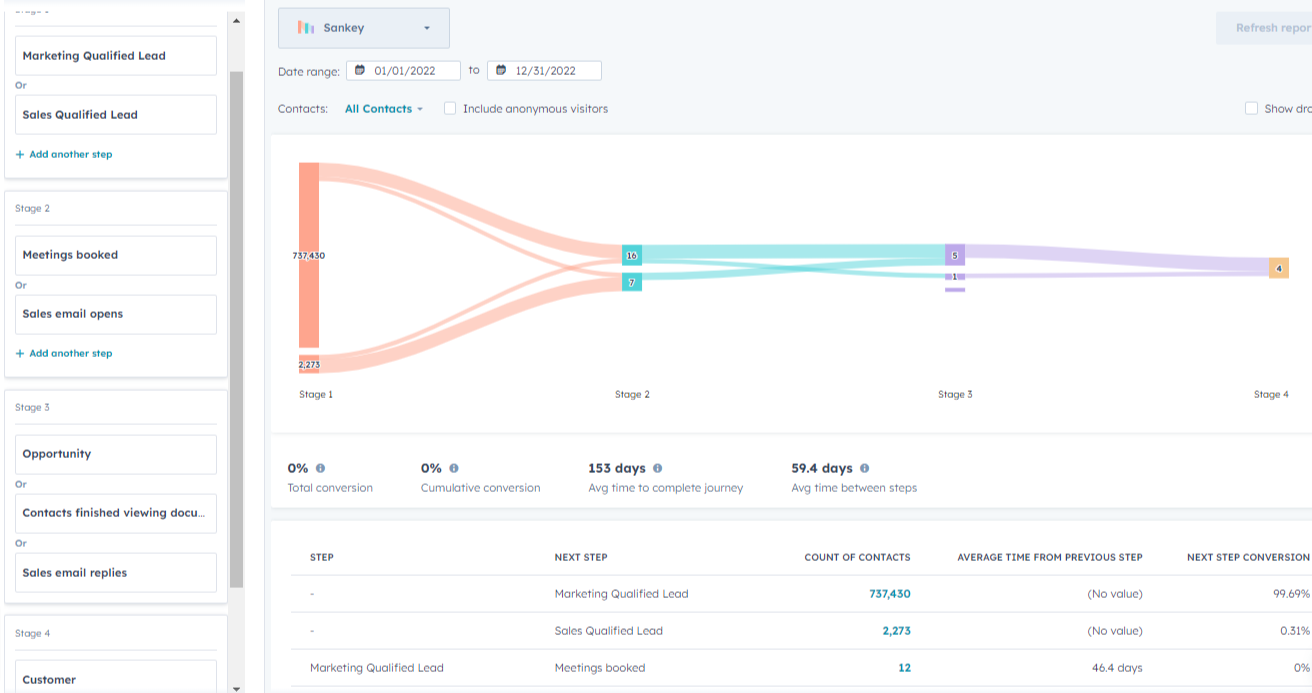Enable Include anonymous visitors
1312x693 pixels.
pos(449,108)
